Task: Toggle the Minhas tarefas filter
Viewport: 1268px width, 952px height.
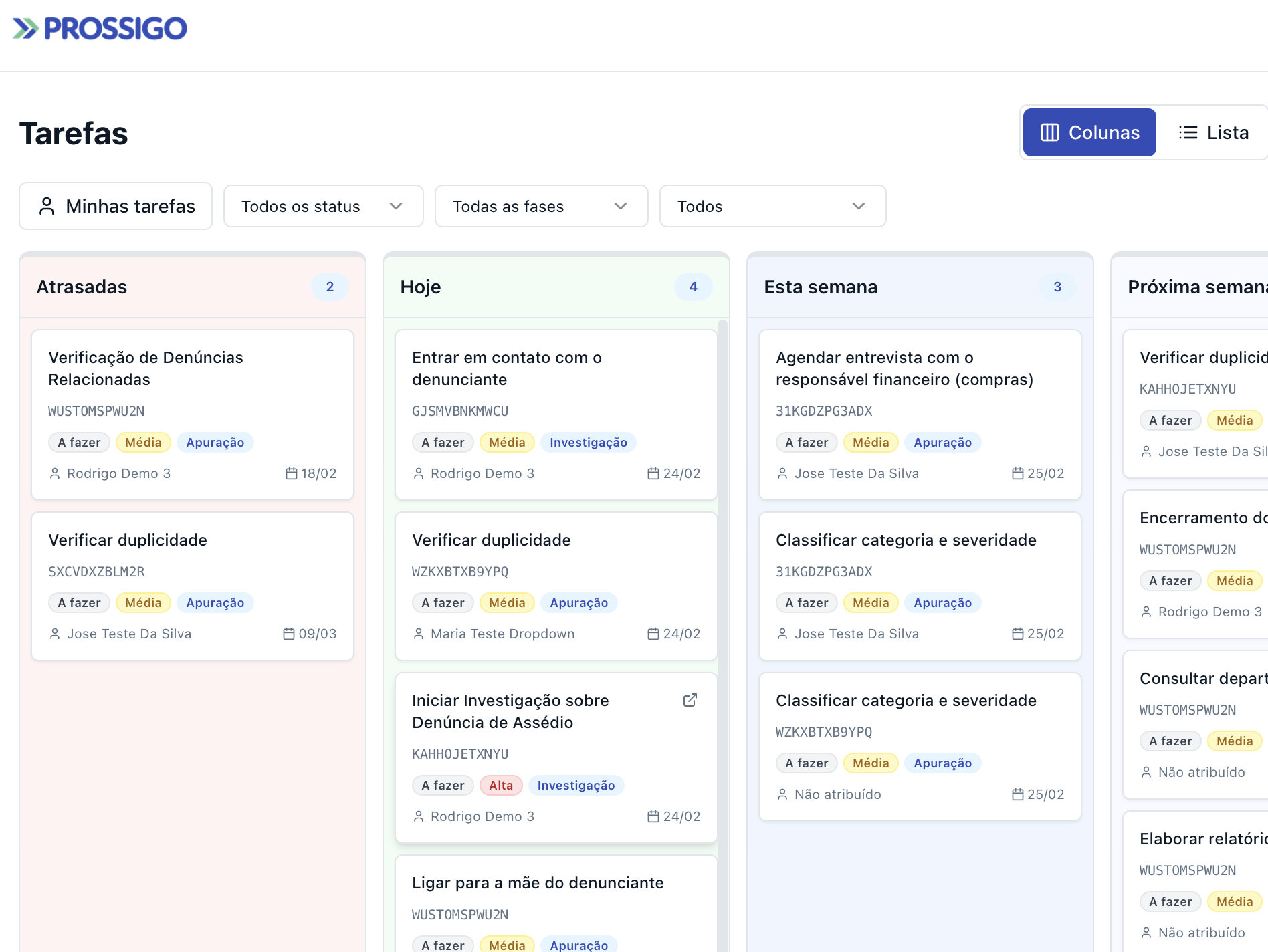Action: (x=116, y=206)
